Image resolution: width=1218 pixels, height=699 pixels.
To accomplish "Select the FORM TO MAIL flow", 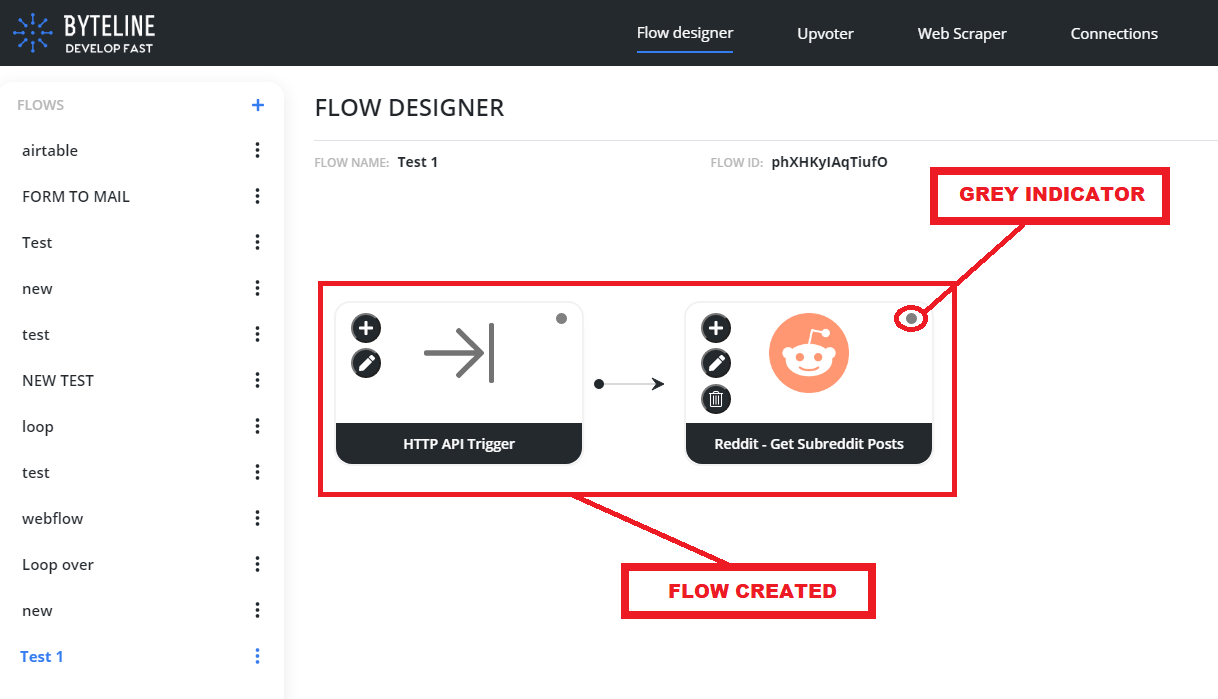I will pos(76,196).
